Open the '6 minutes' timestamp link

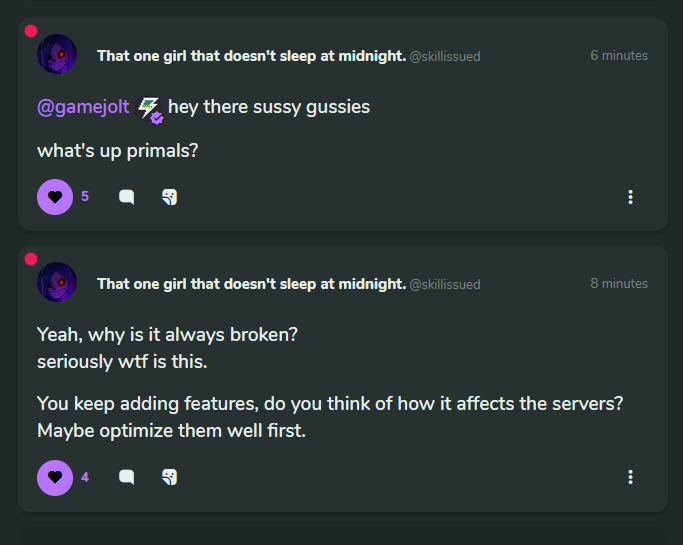pyautogui.click(x=619, y=55)
